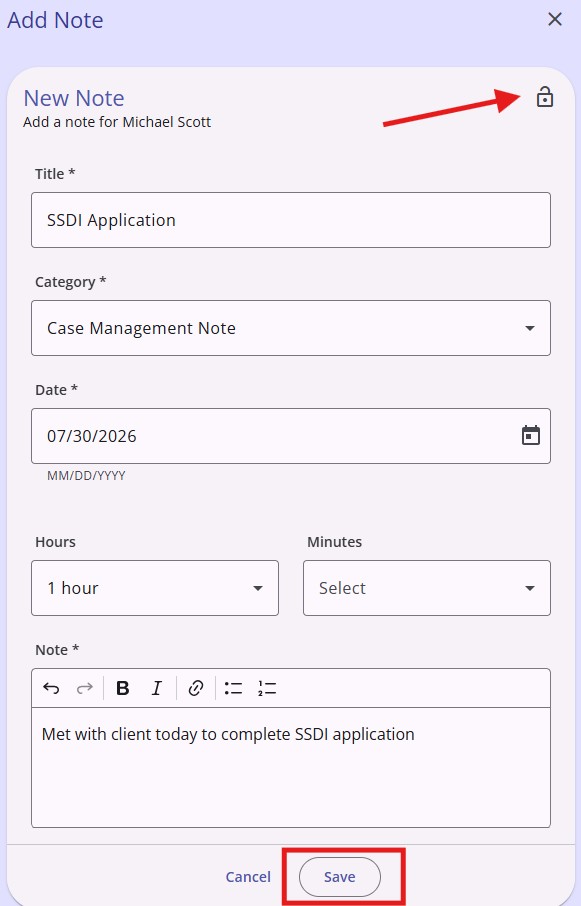This screenshot has height=906, width=581.
Task: Cancel adding the note
Action: (248, 877)
